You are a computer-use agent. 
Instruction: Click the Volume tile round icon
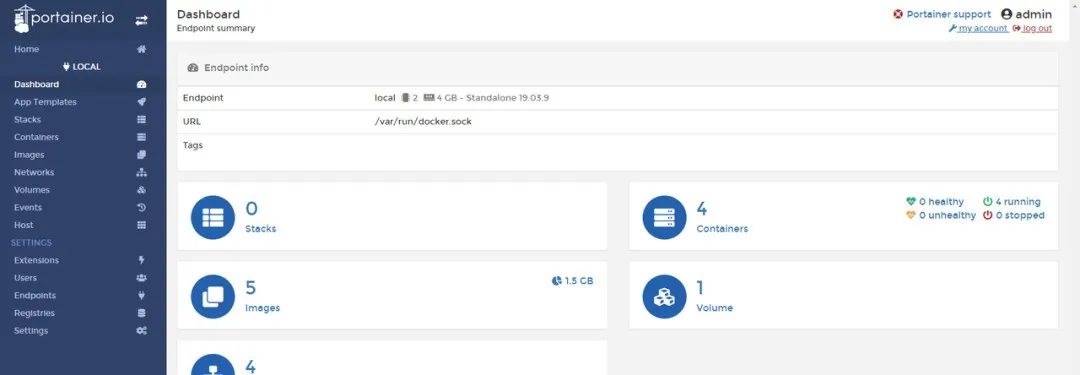tap(665, 296)
